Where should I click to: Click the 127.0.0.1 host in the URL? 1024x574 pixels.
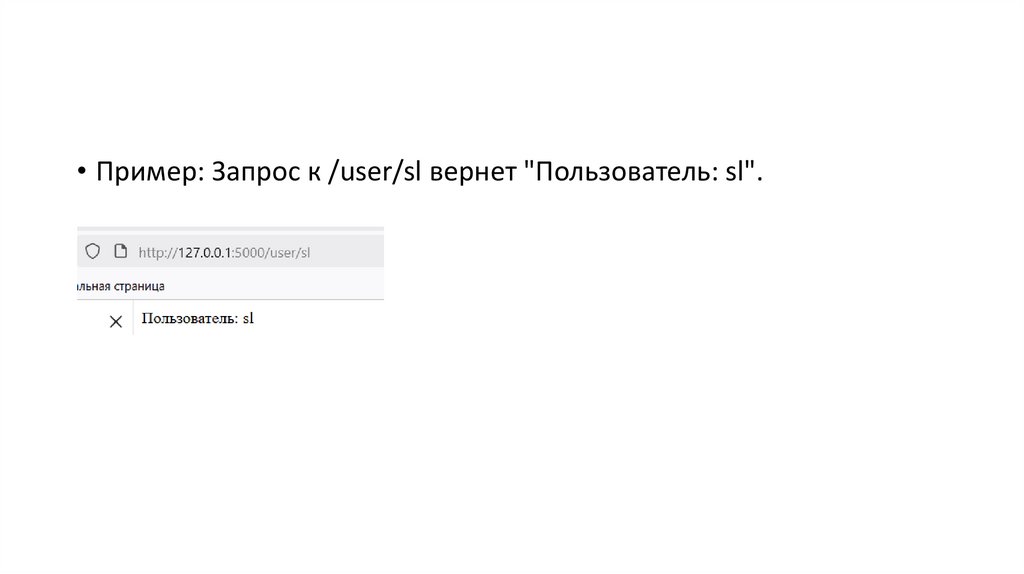point(205,252)
